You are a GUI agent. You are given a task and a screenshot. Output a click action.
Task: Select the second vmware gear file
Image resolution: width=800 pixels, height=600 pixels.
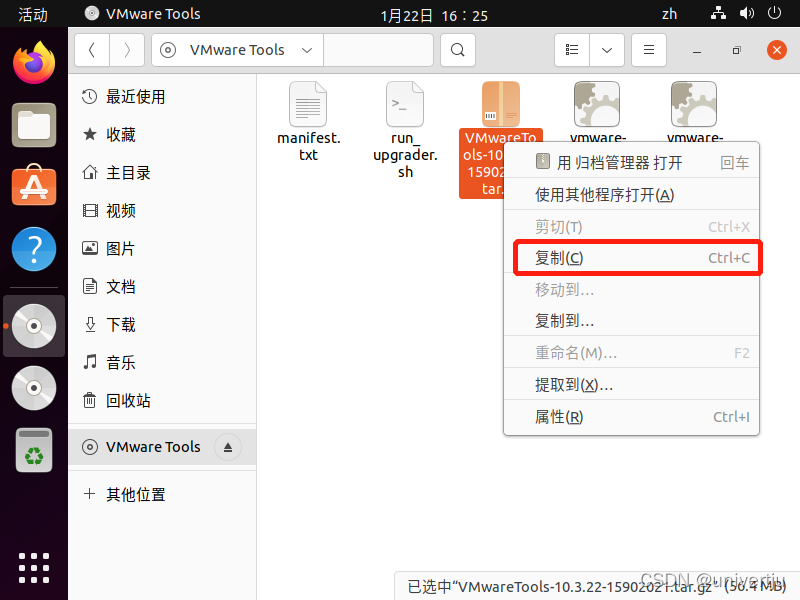click(694, 104)
